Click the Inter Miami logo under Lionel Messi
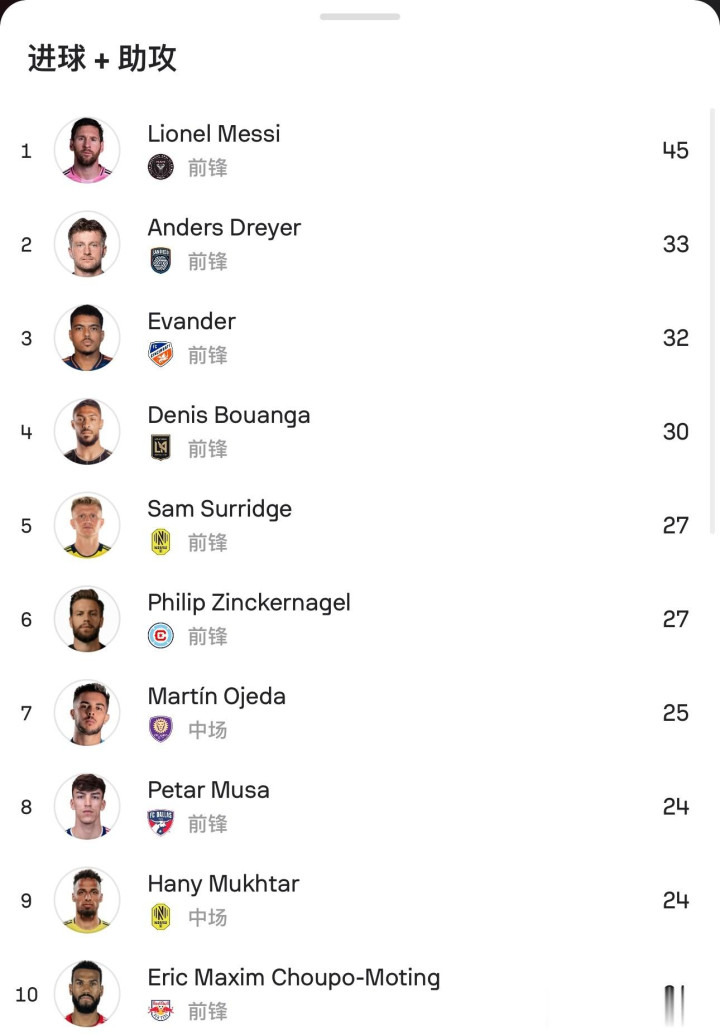The width and height of the screenshot is (720, 1035). (x=160, y=167)
